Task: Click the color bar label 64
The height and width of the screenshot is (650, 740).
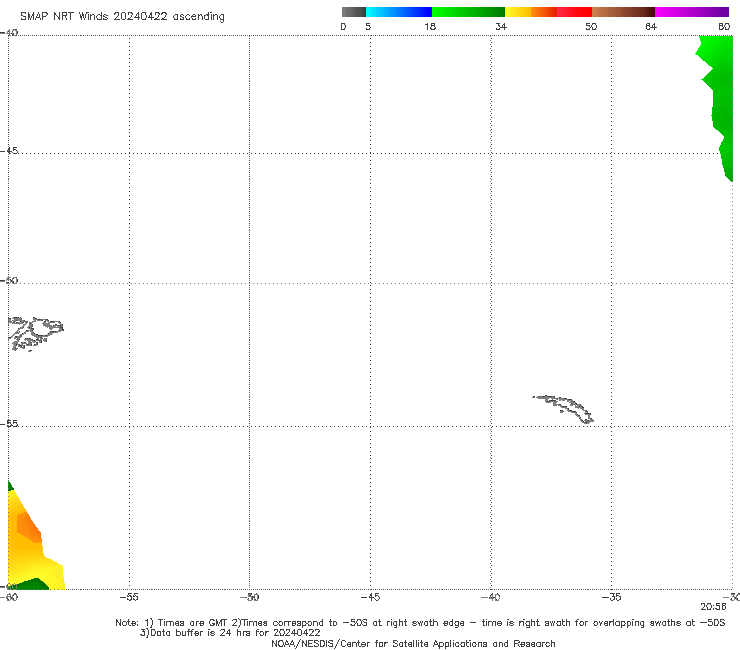Action: click(651, 26)
